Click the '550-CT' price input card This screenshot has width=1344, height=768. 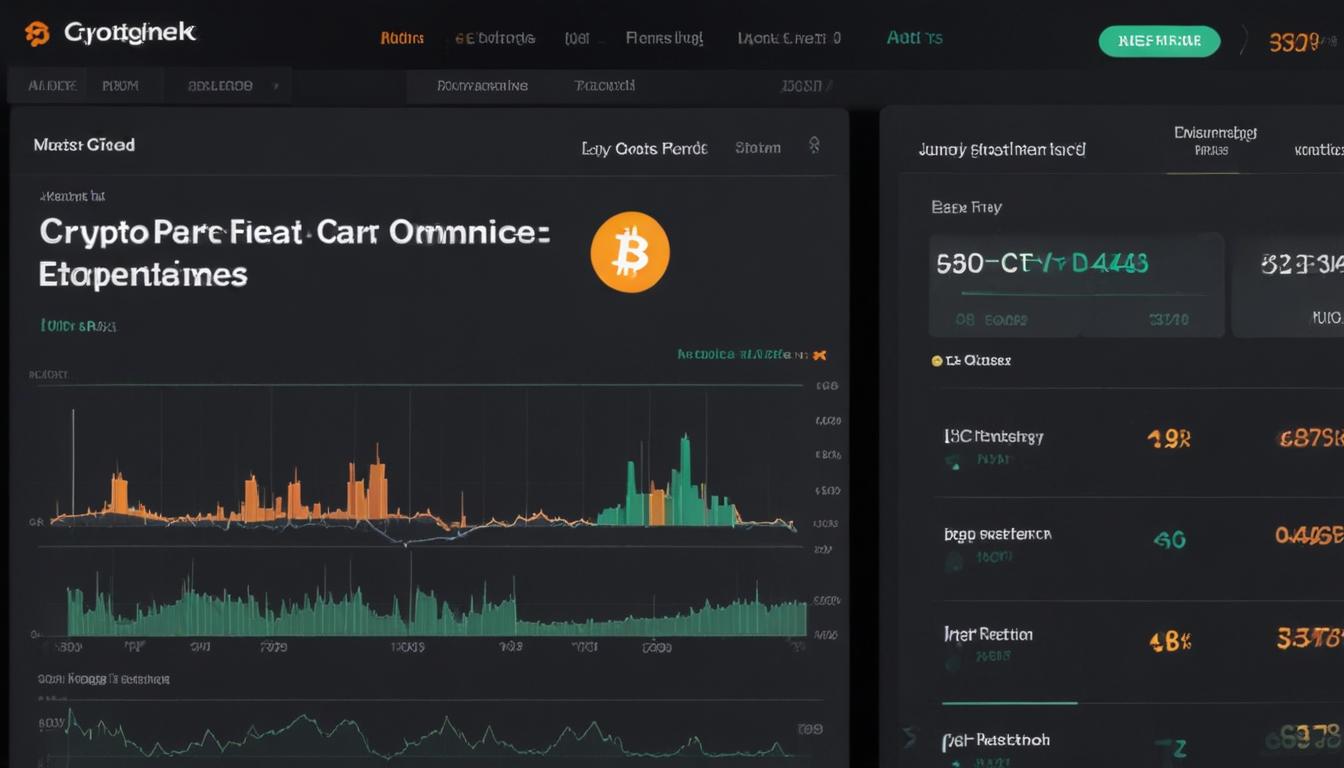tap(1077, 283)
